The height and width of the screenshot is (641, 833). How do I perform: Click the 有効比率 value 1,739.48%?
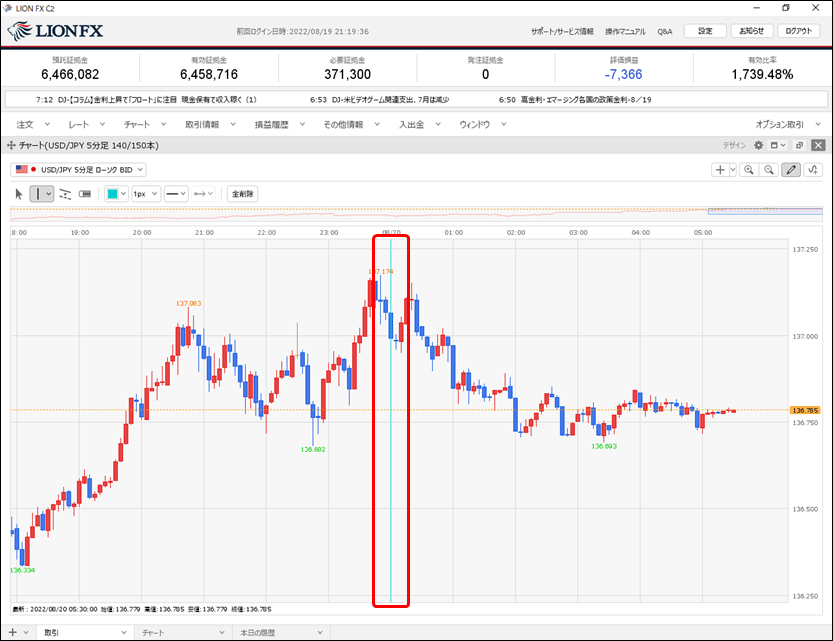click(x=762, y=74)
